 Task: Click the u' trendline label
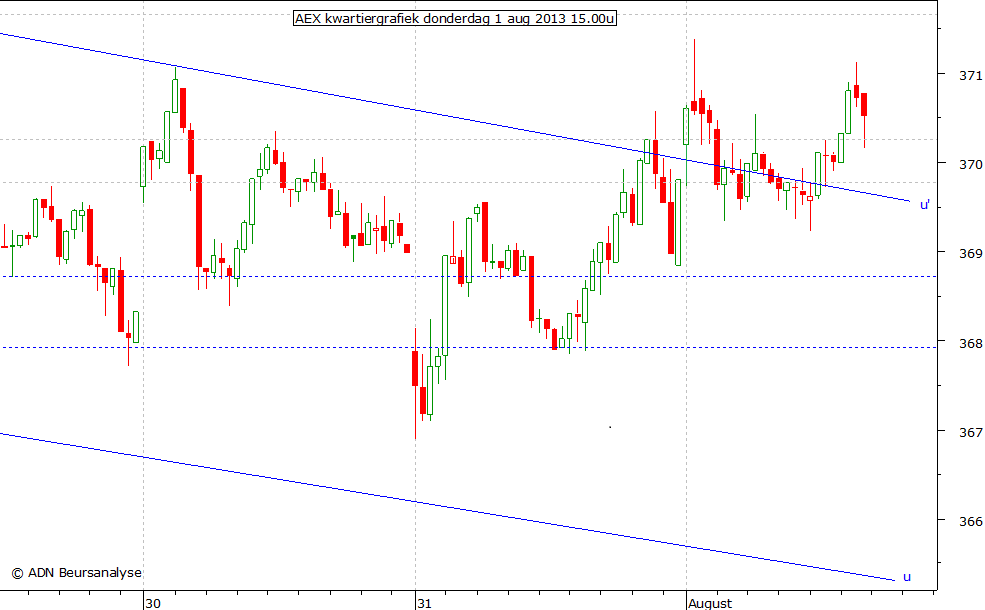pyautogui.click(x=925, y=205)
